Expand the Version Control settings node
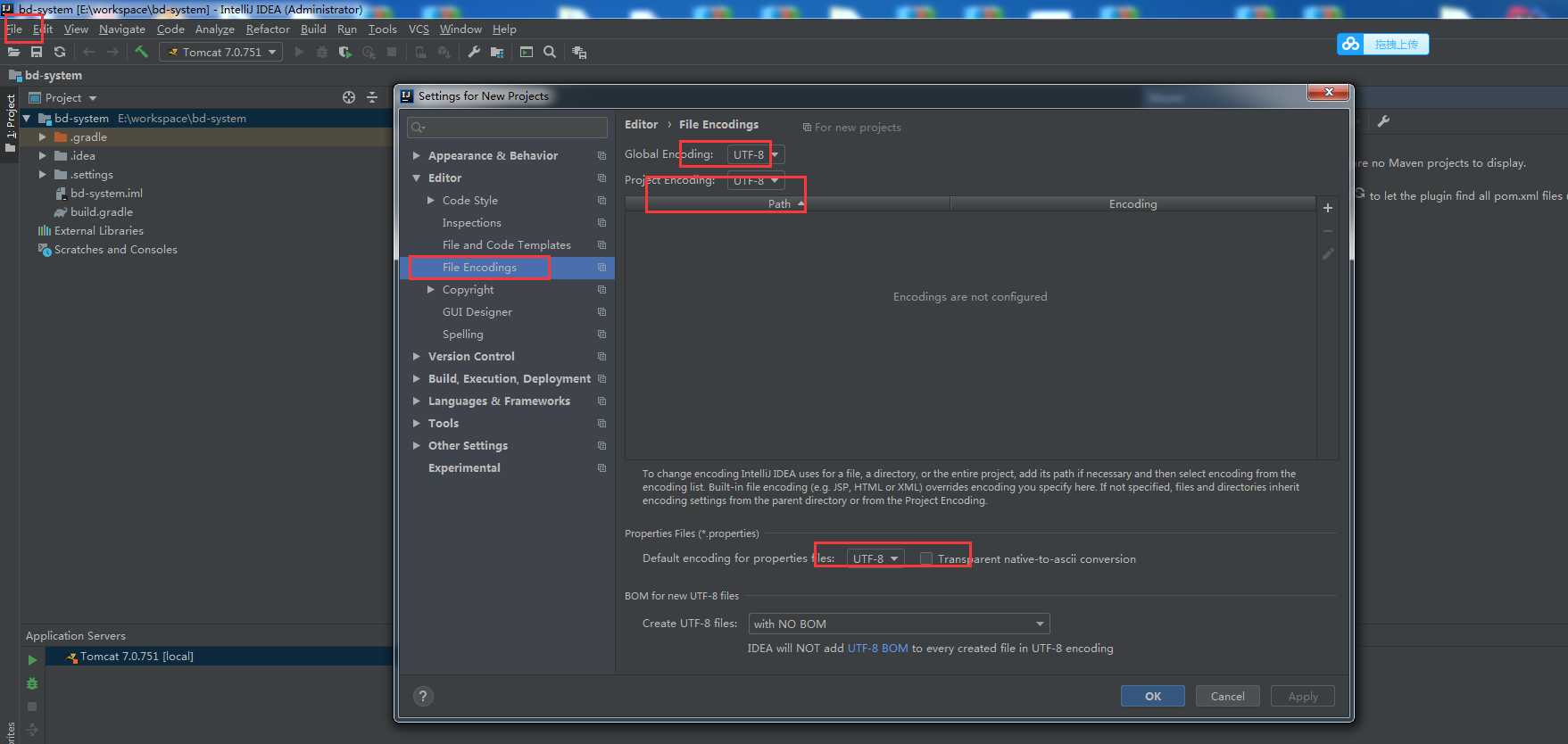 [416, 356]
